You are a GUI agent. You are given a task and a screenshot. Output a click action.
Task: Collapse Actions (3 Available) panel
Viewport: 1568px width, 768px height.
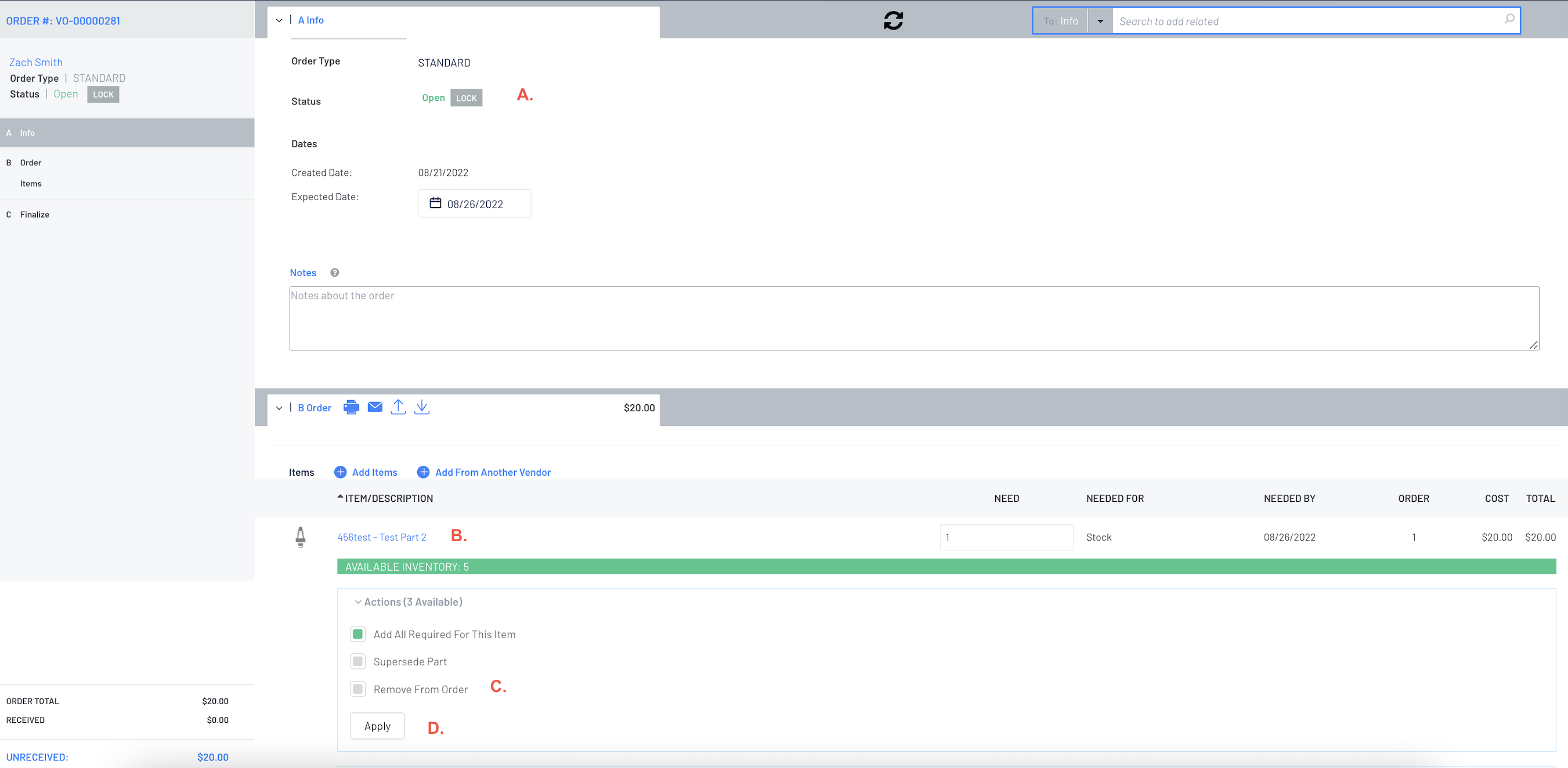pos(358,602)
